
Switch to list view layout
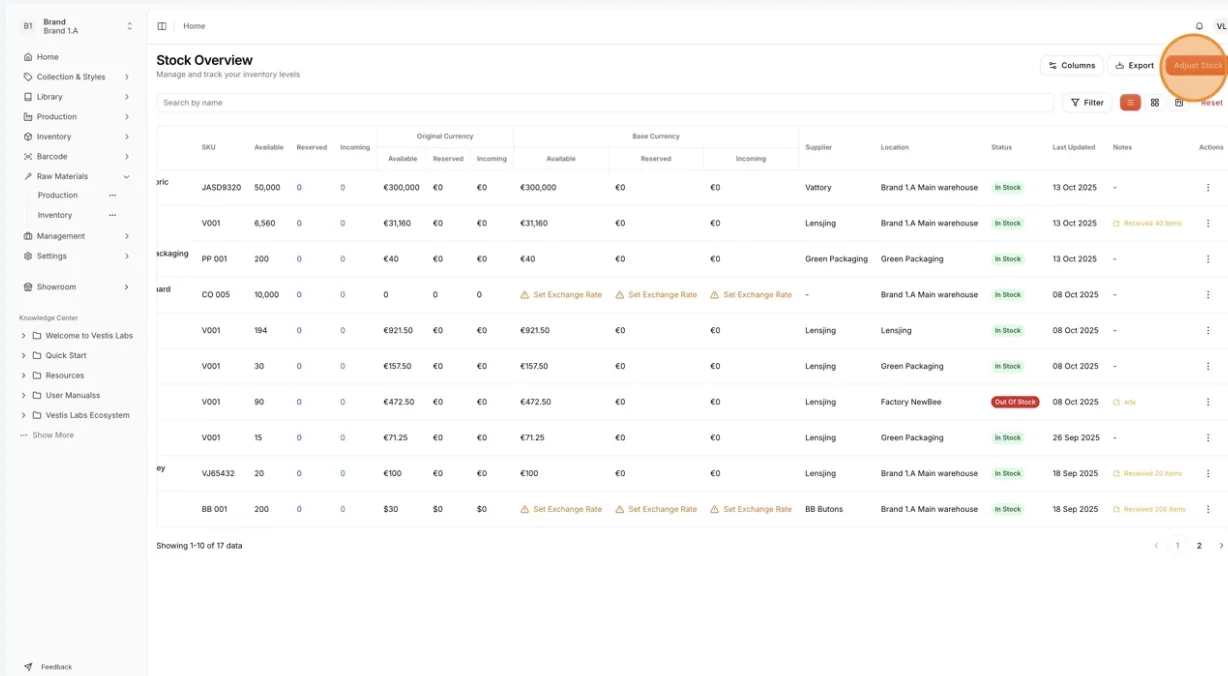coord(1130,102)
